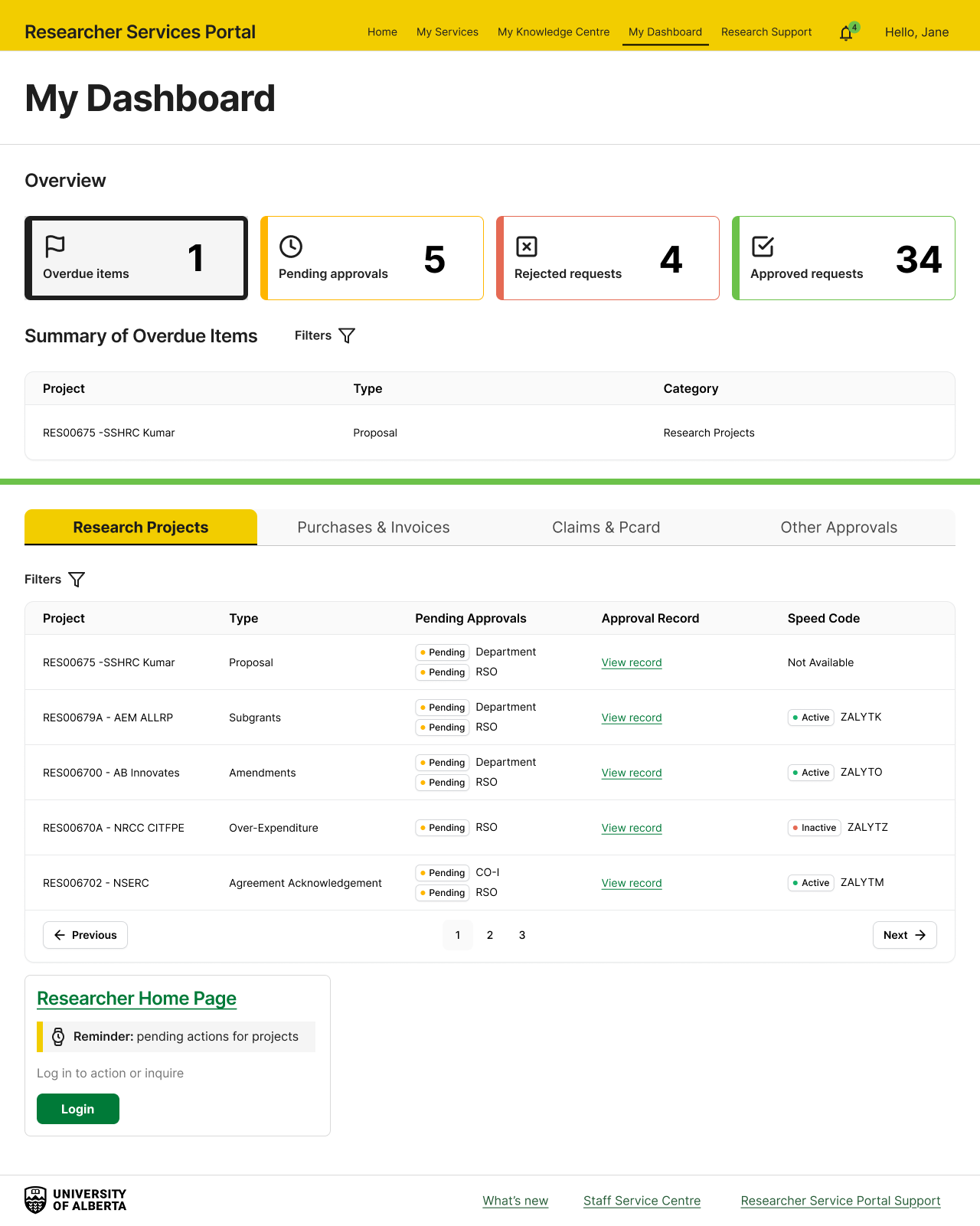
Task: Click the checkmark icon on Approved requests card
Action: (x=763, y=247)
